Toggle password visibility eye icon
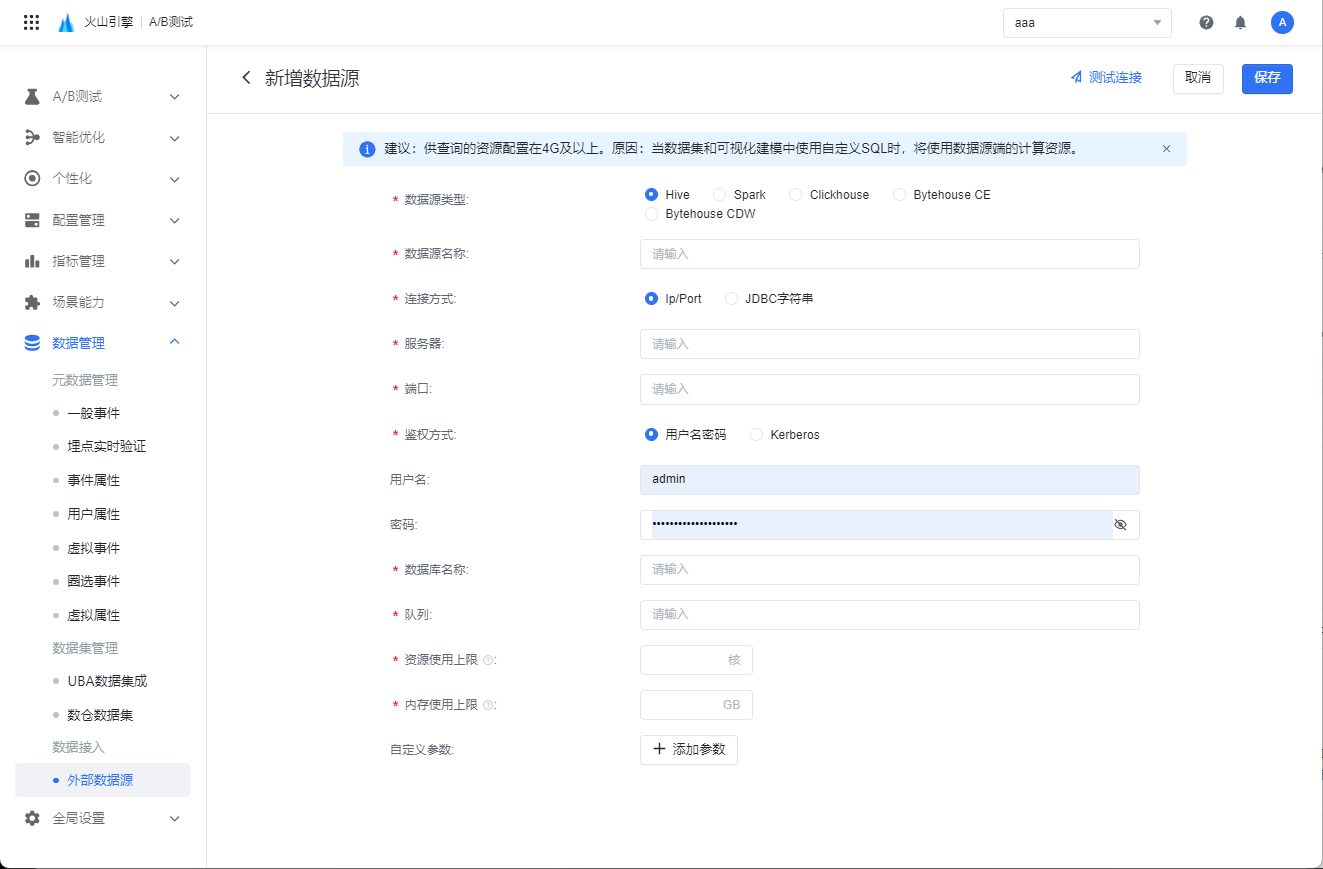This screenshot has height=869, width=1323. [x=1120, y=524]
